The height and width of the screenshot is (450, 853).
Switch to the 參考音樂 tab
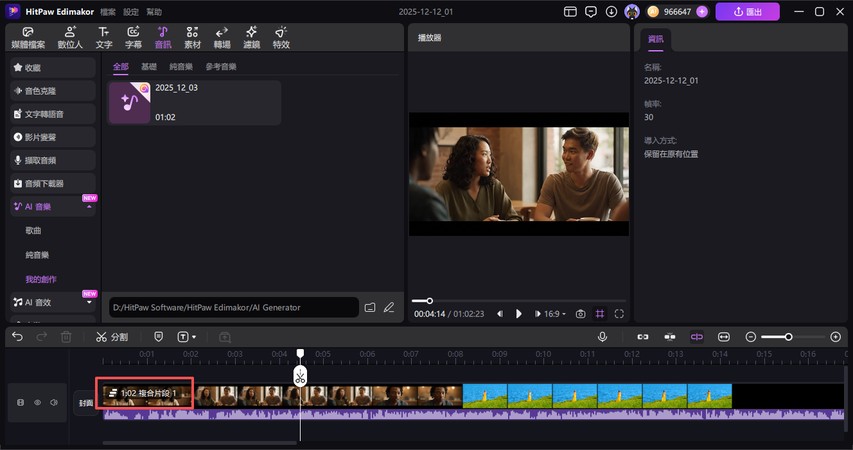(x=221, y=66)
